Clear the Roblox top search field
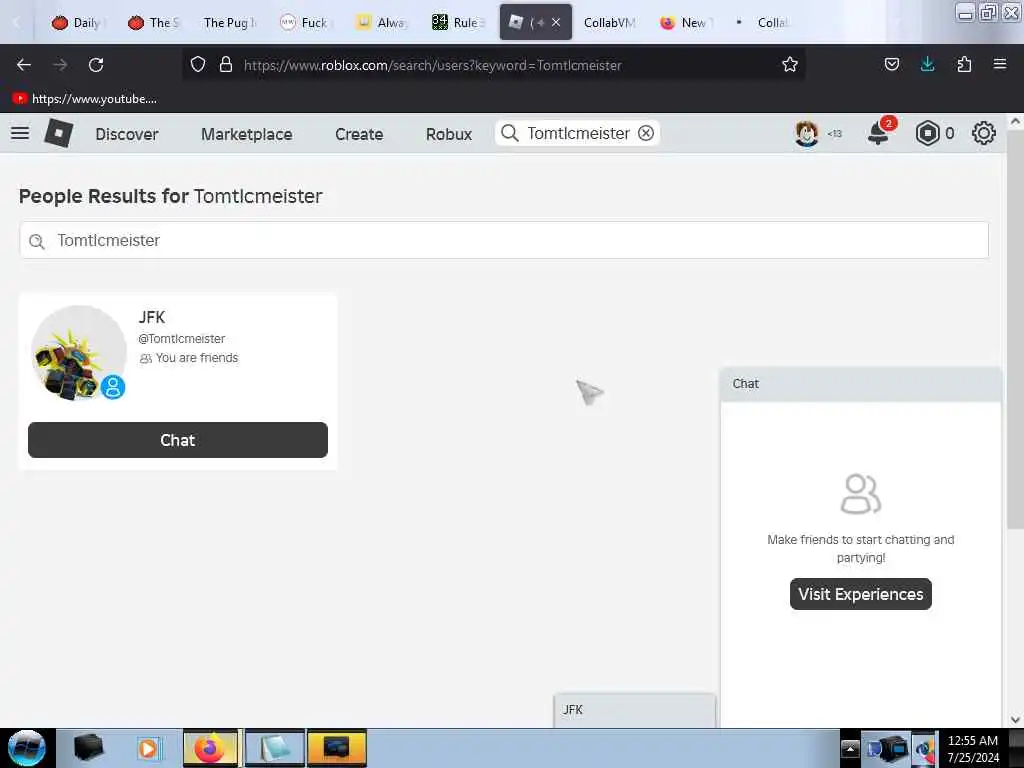1024x768 pixels. click(646, 133)
